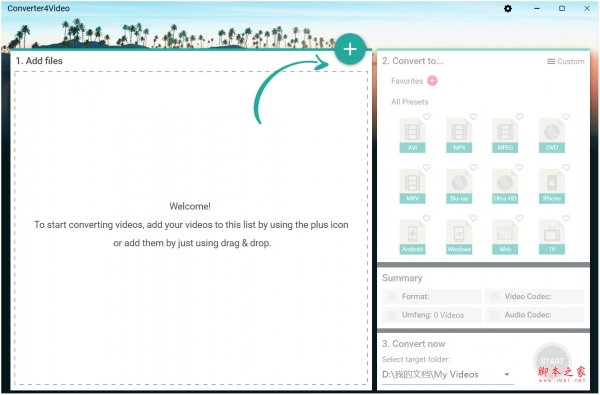Favorite the MP4 preset heart
The width and height of the screenshot is (600, 395).
[473, 117]
